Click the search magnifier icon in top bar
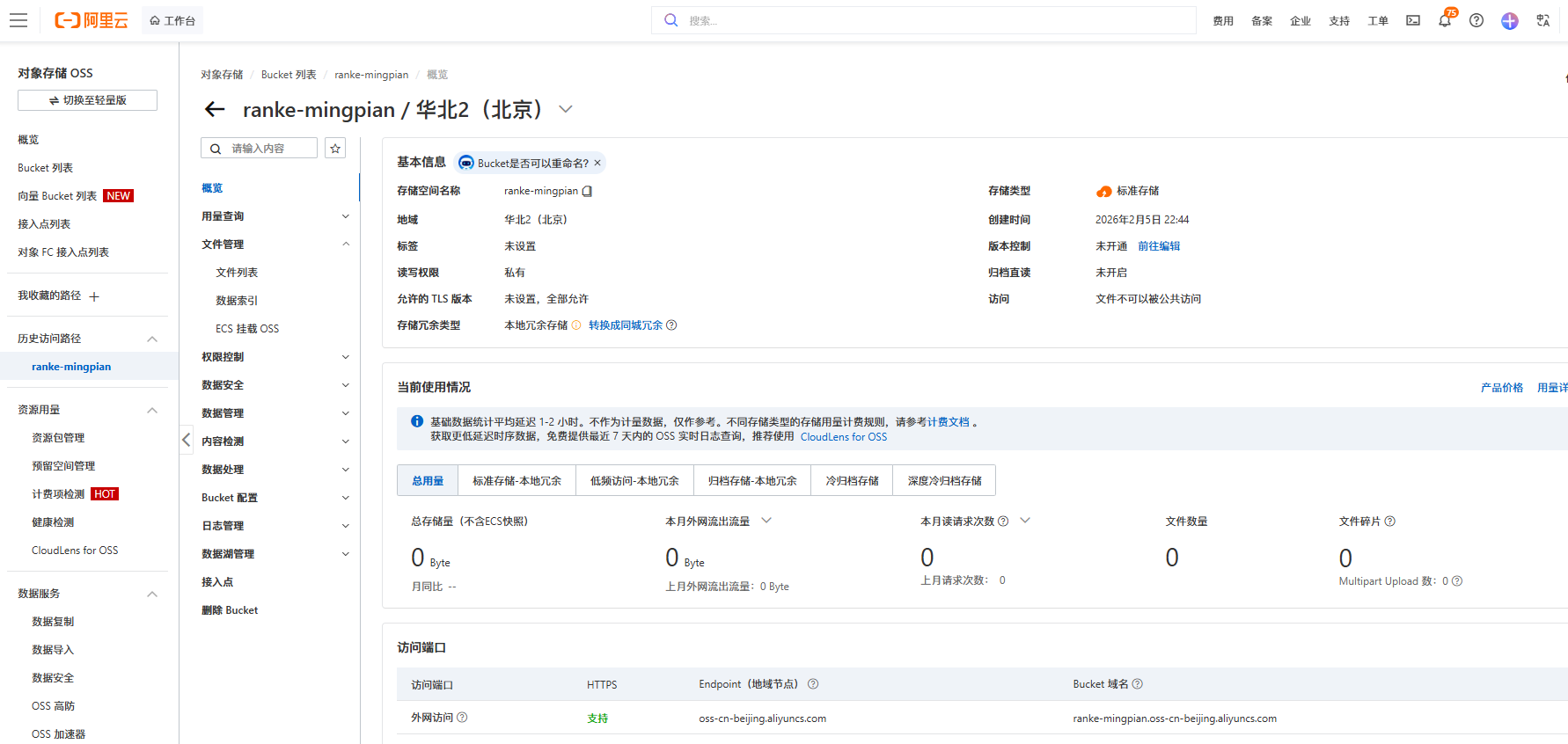This screenshot has width=1568, height=744. pos(670,20)
